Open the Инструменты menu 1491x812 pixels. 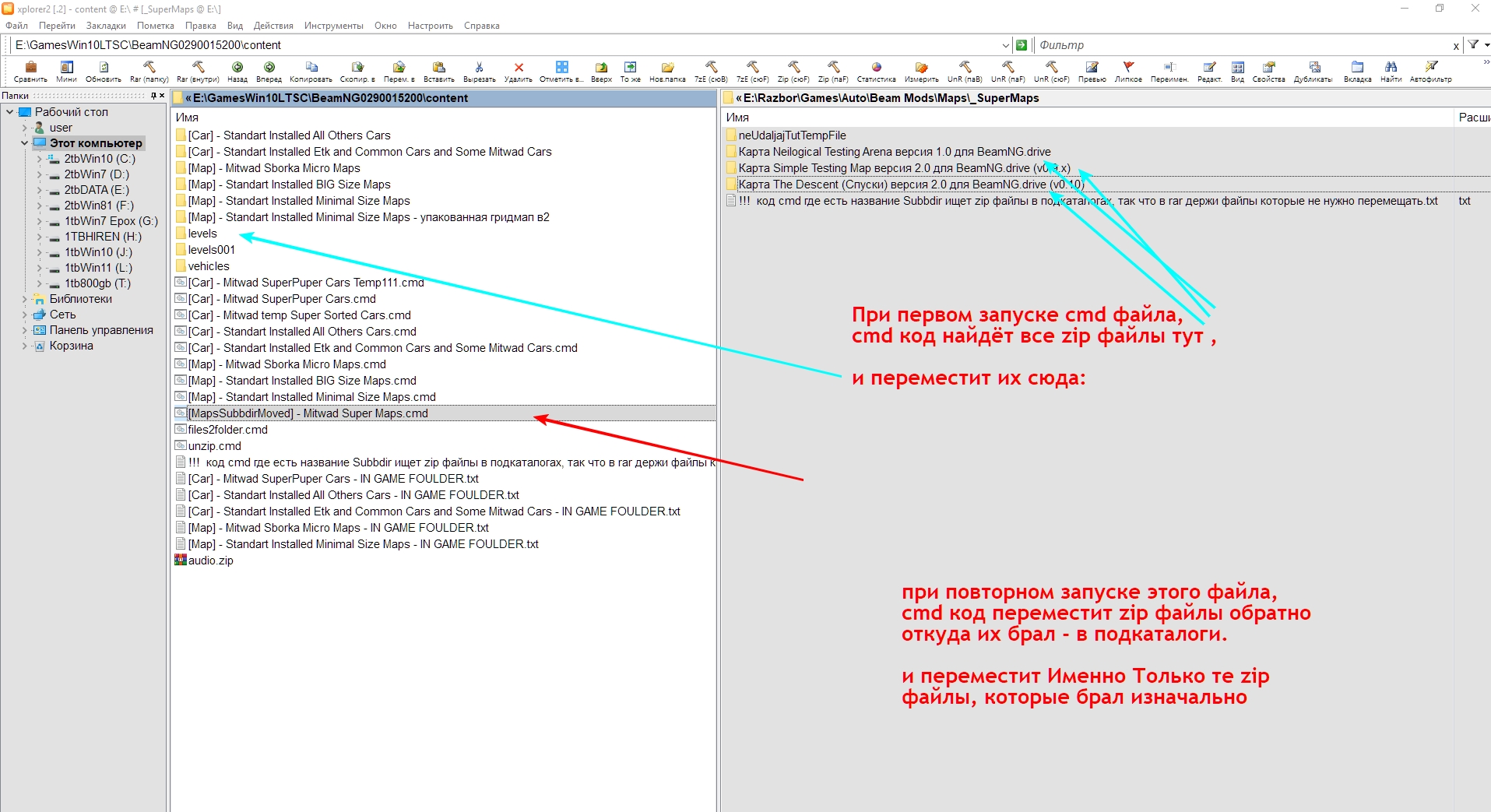pyautogui.click(x=334, y=26)
